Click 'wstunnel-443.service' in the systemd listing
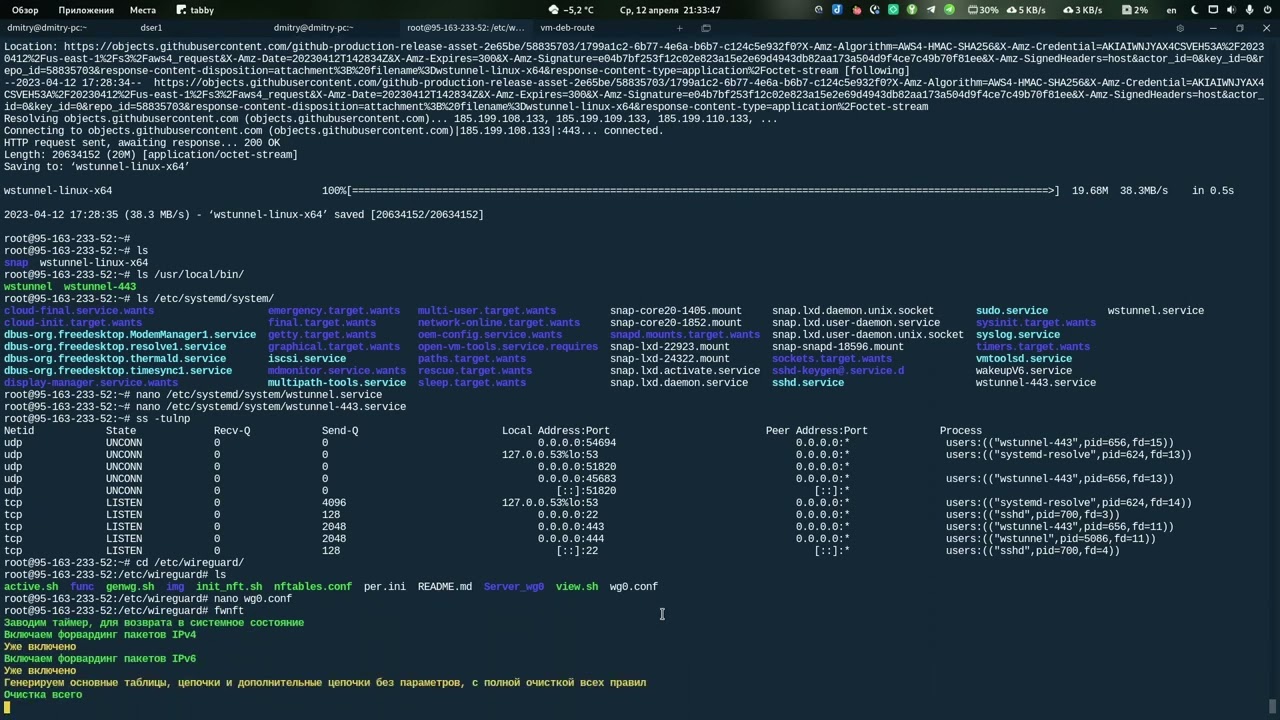Viewport: 1280px width, 720px height. (x=1036, y=382)
